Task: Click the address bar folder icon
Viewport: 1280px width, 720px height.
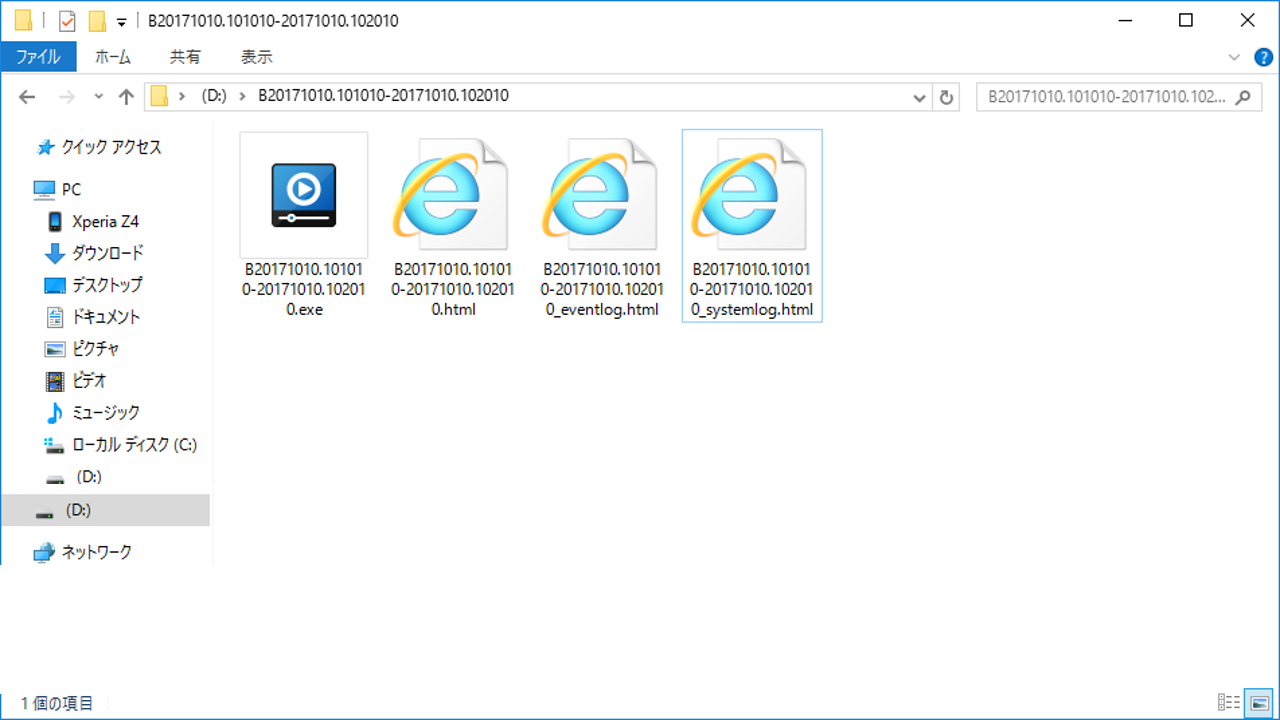Action: [x=159, y=96]
